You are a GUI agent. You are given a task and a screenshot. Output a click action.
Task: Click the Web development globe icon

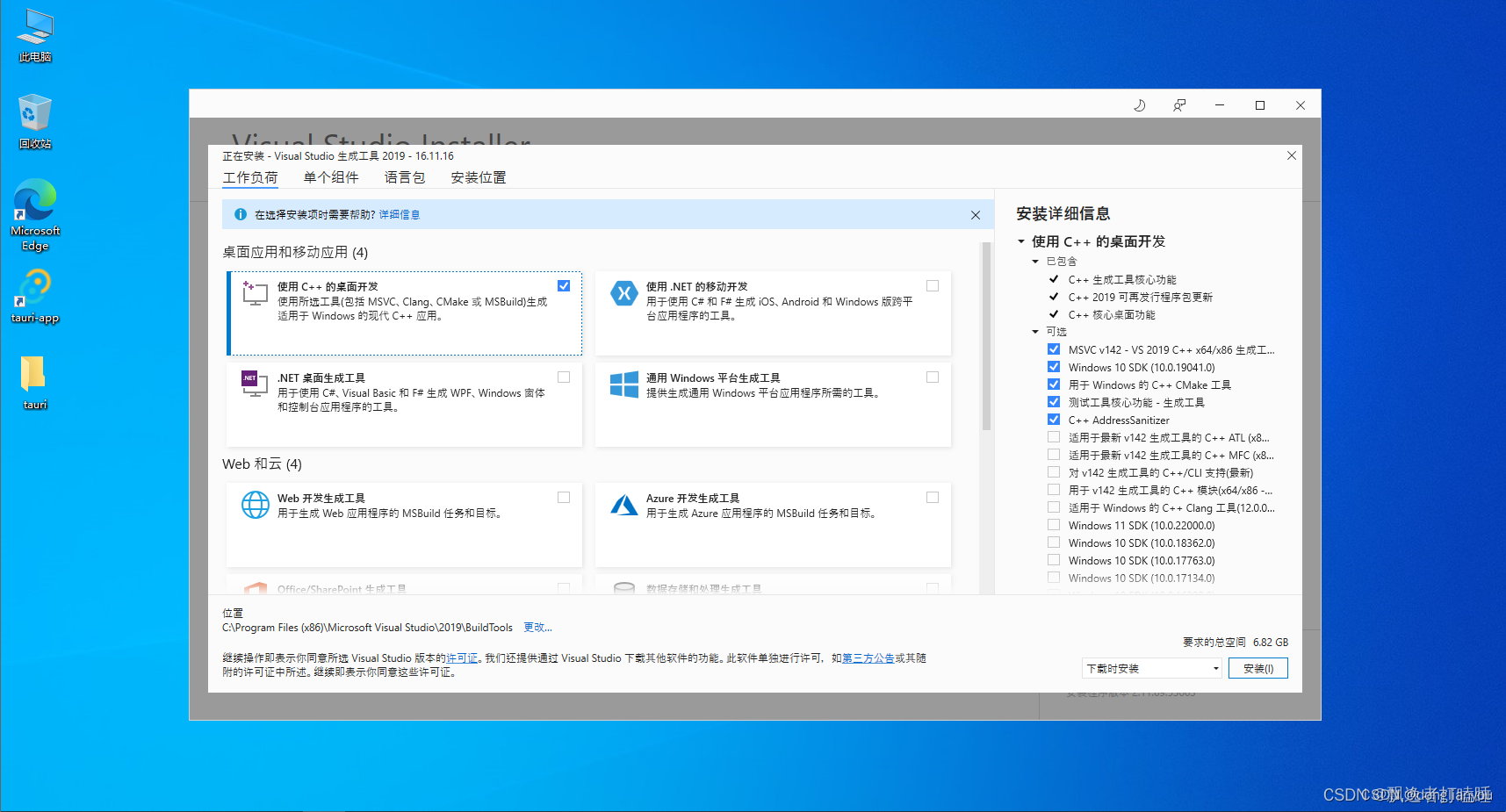(x=254, y=505)
